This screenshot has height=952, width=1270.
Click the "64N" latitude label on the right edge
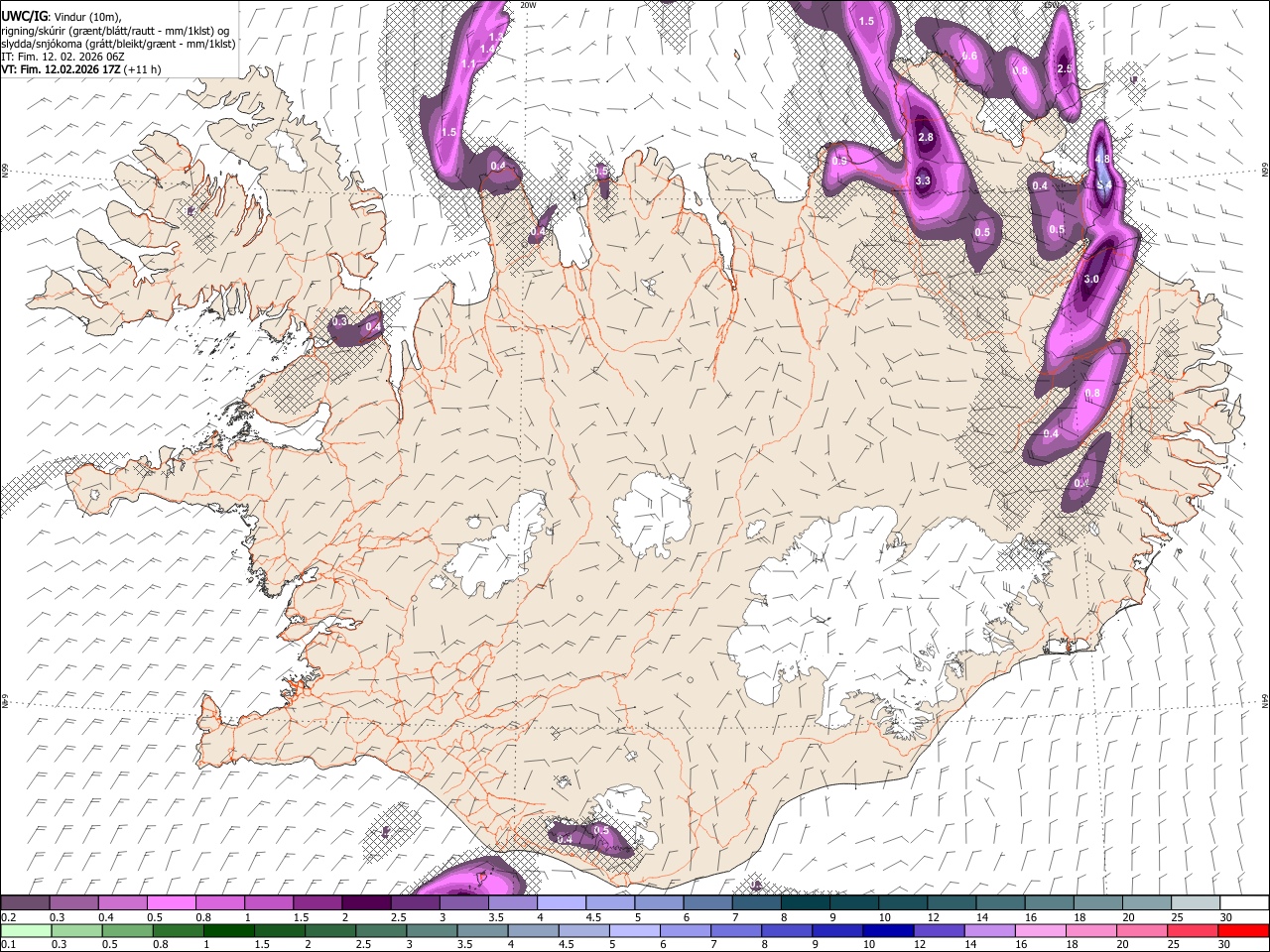(x=1265, y=701)
